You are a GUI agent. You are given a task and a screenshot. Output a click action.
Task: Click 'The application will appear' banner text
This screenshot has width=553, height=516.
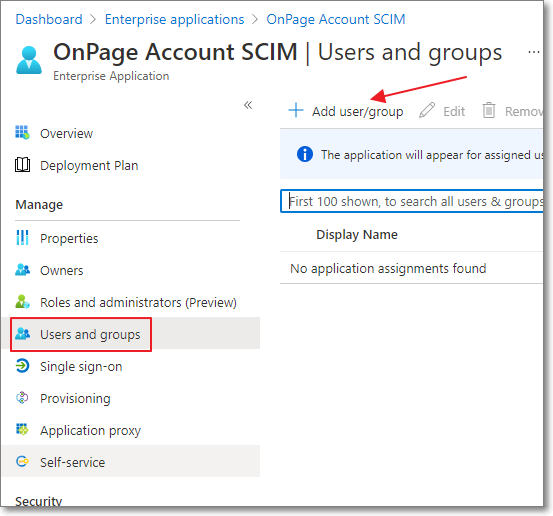432,155
